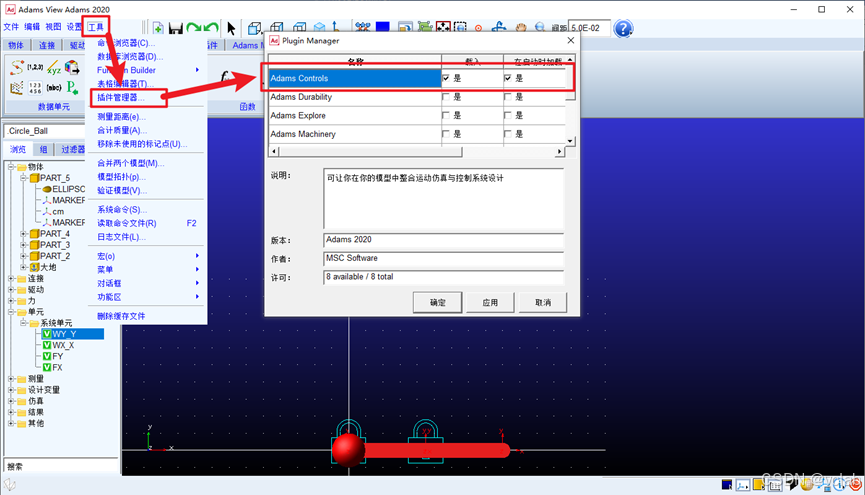Click the info circle status bar icon
Image resolution: width=865 pixels, height=495 pixels.
coord(840,485)
